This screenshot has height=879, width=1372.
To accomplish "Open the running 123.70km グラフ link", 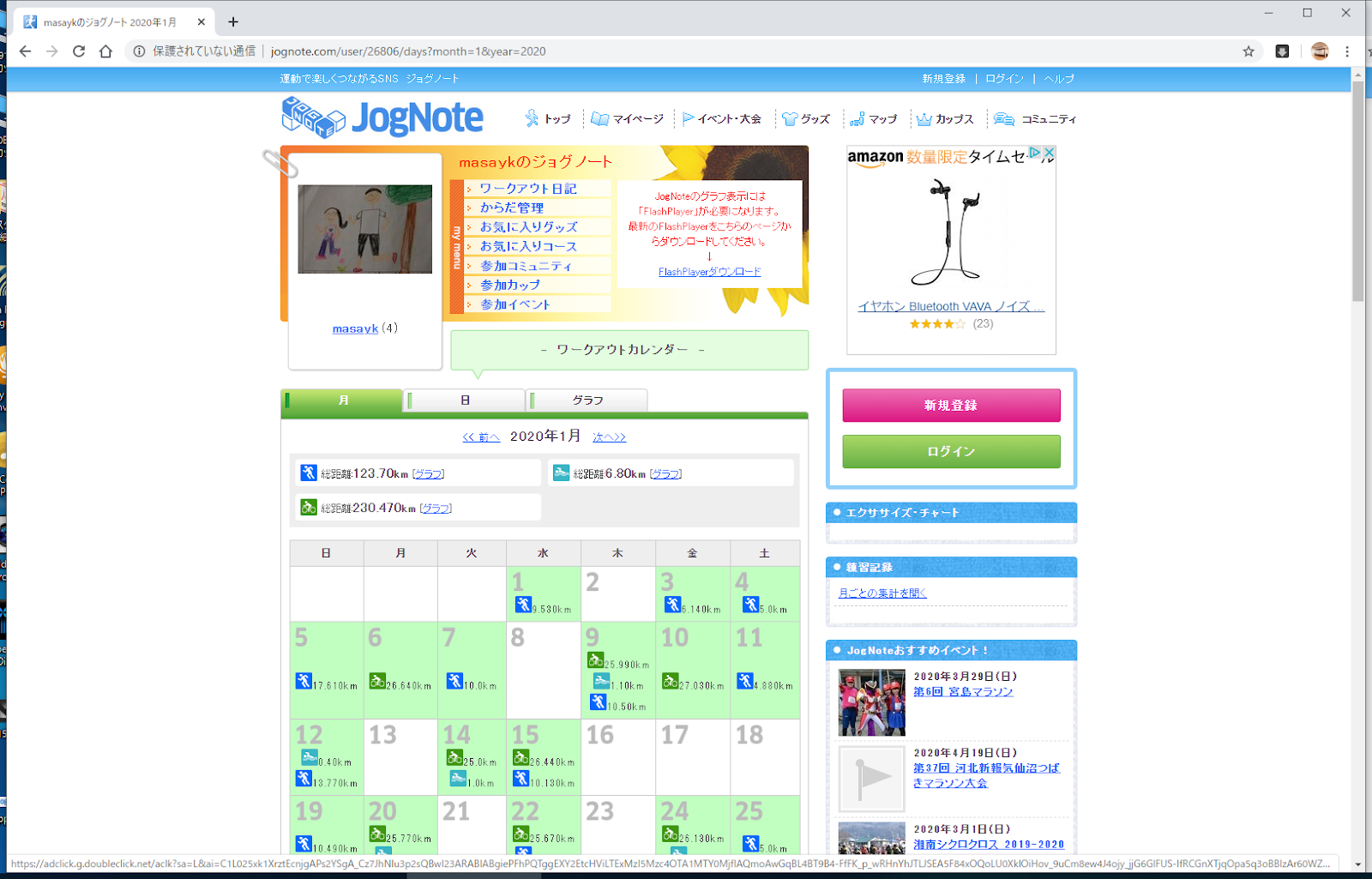I will point(429,474).
